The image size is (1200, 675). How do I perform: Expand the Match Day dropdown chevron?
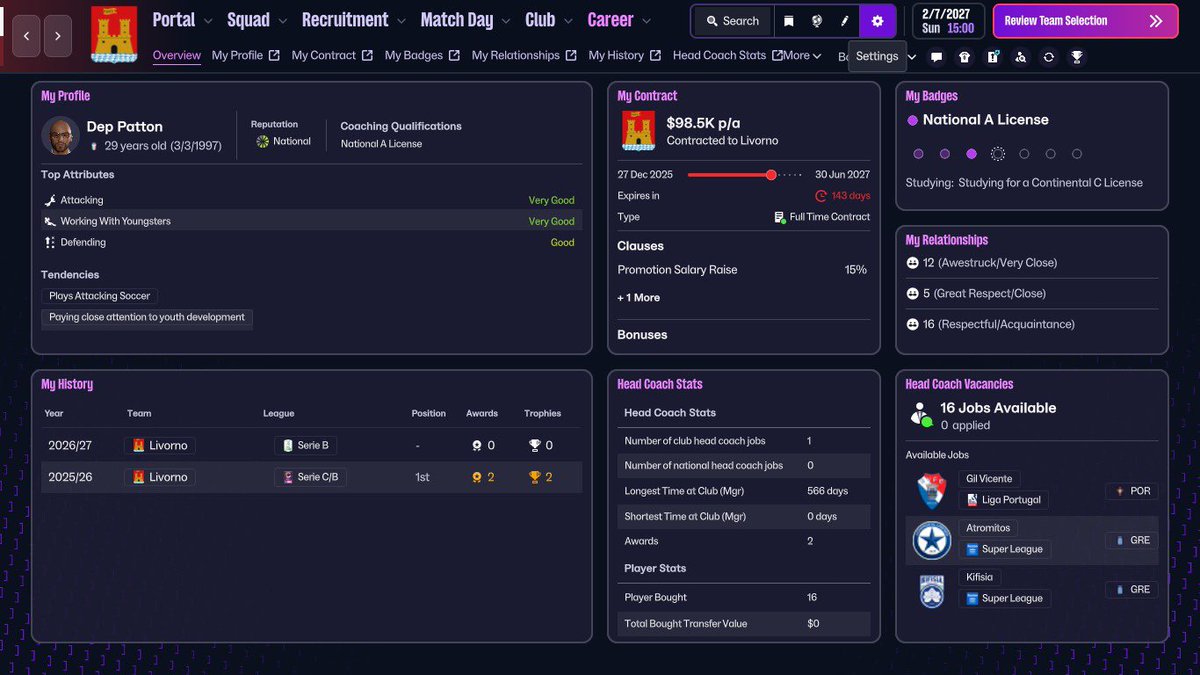506,21
